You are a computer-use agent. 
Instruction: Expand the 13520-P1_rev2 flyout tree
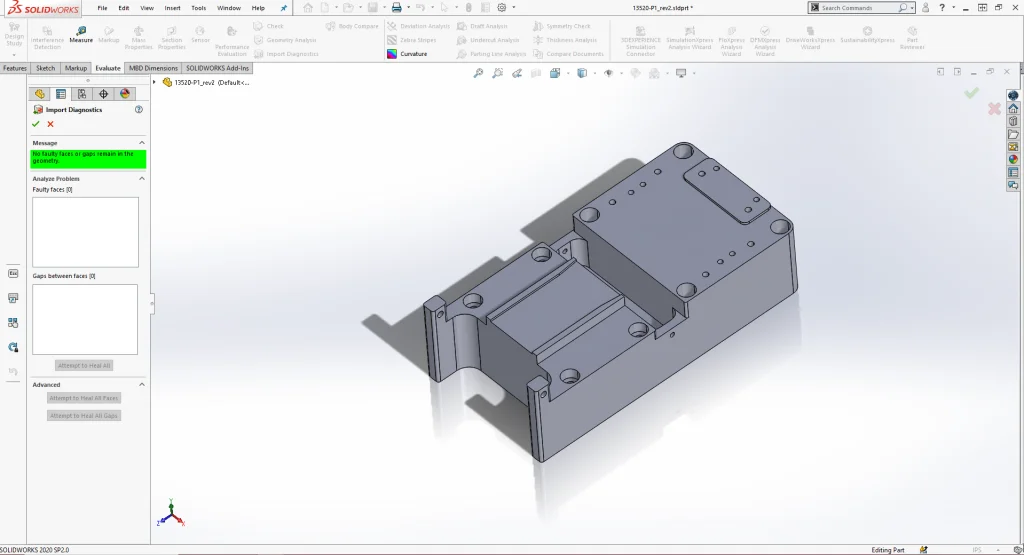tap(154, 82)
